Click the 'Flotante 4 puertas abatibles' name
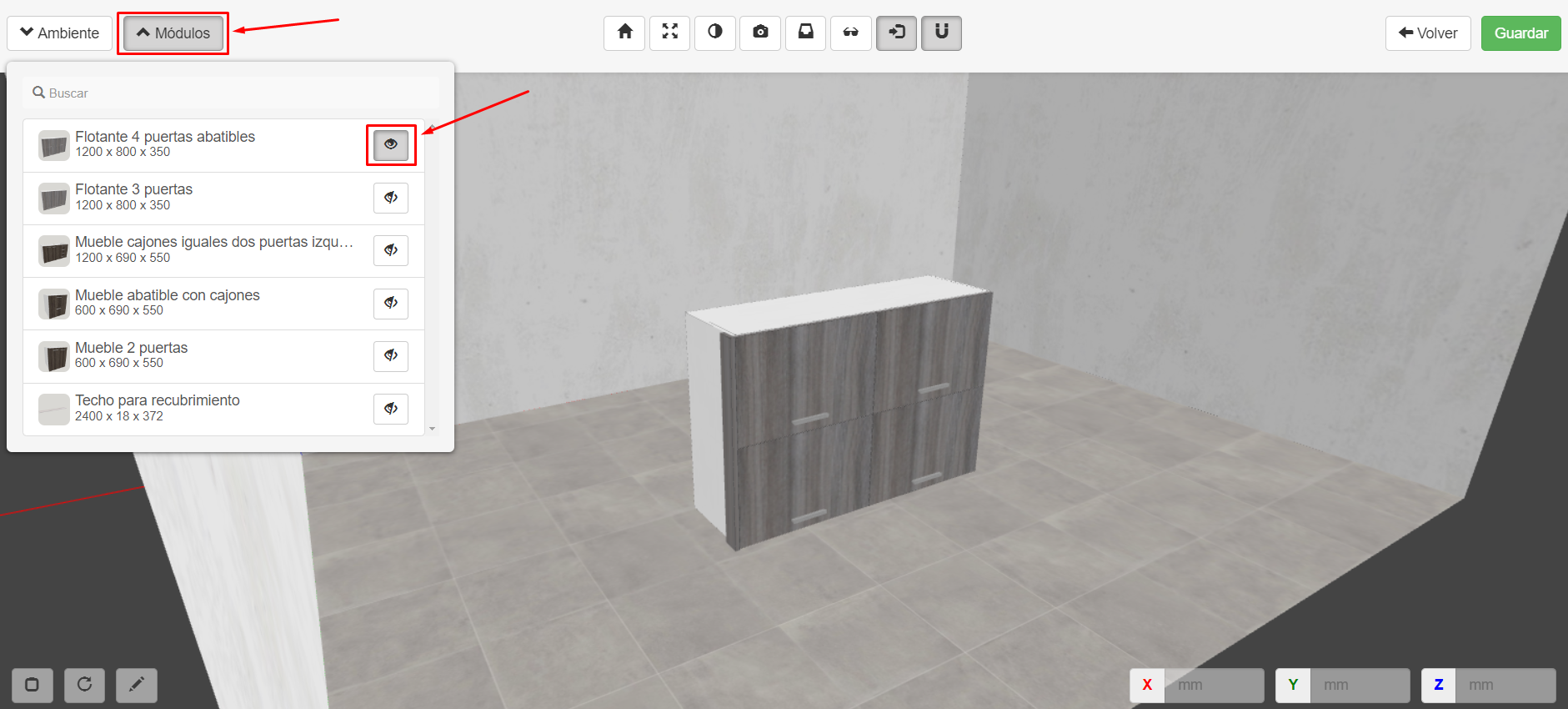This screenshot has height=709, width=1568. (x=165, y=137)
